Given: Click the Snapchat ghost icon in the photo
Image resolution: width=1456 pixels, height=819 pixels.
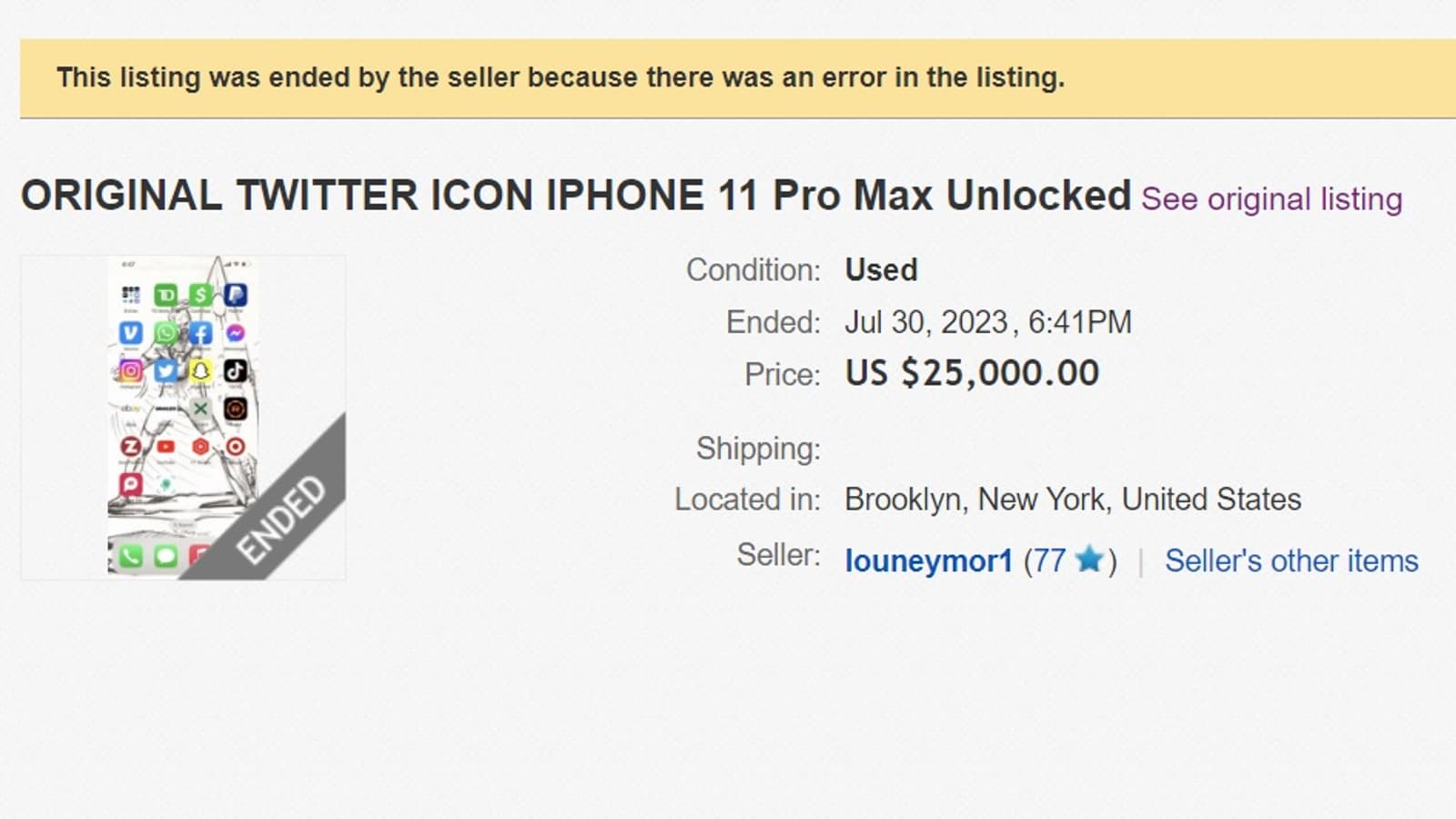Looking at the screenshot, I should 200,370.
